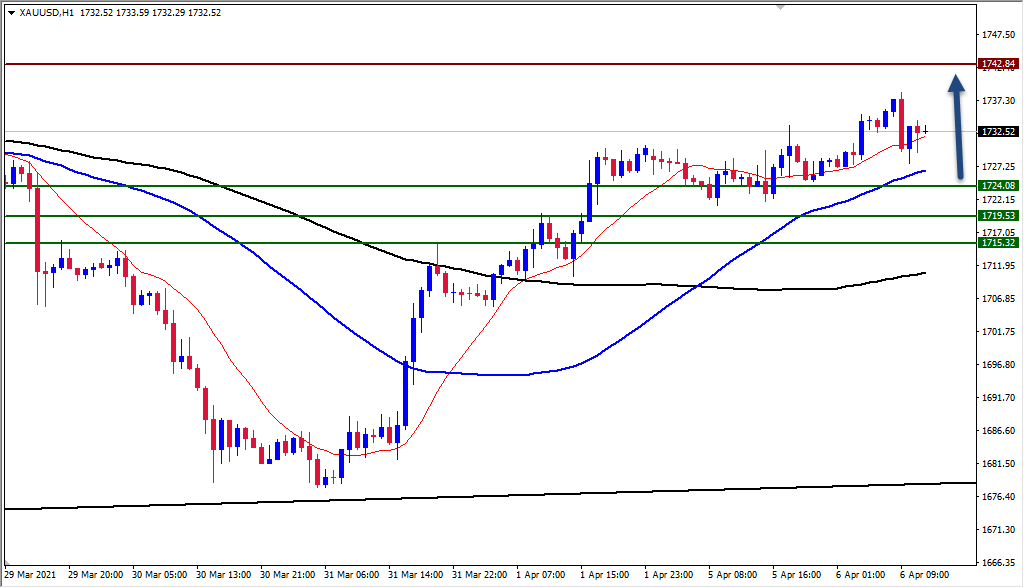Click the 1737.30 price scale label

tap(999, 101)
